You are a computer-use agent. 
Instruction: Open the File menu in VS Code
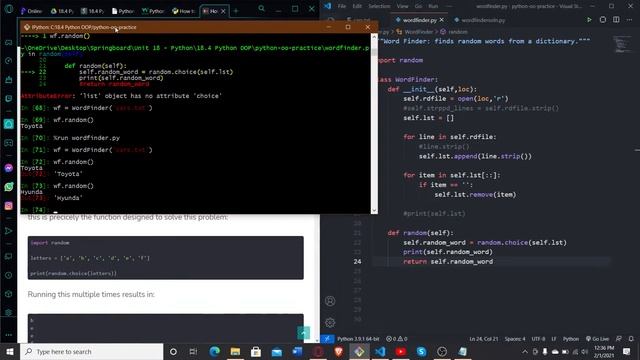342,6
